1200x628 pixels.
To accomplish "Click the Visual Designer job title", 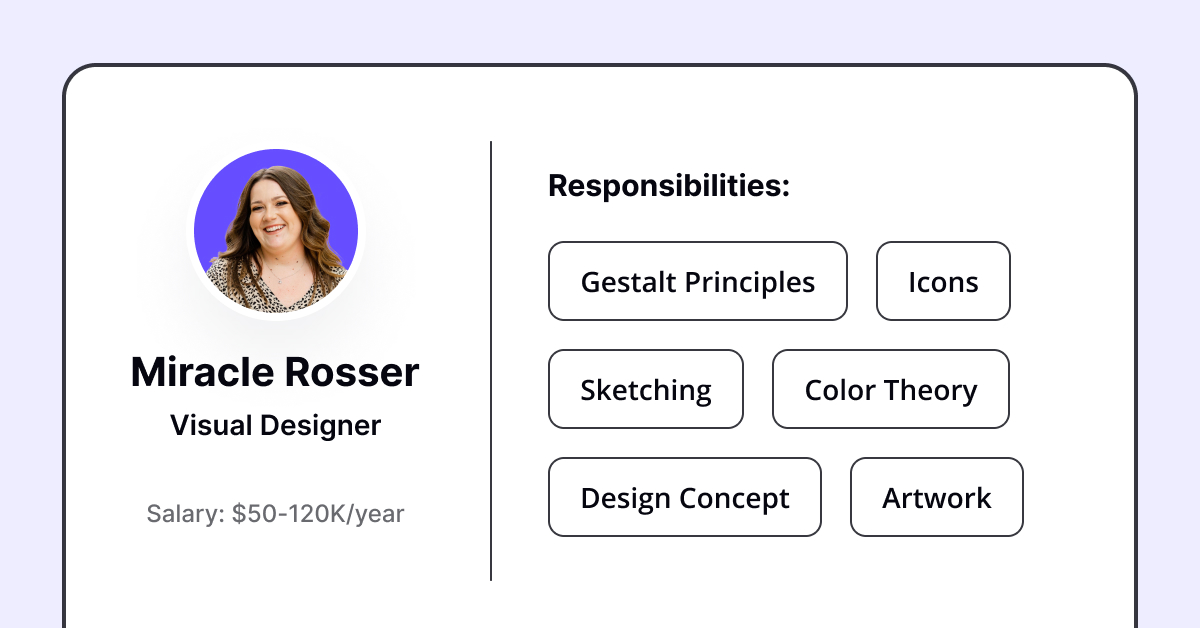I will tap(276, 425).
